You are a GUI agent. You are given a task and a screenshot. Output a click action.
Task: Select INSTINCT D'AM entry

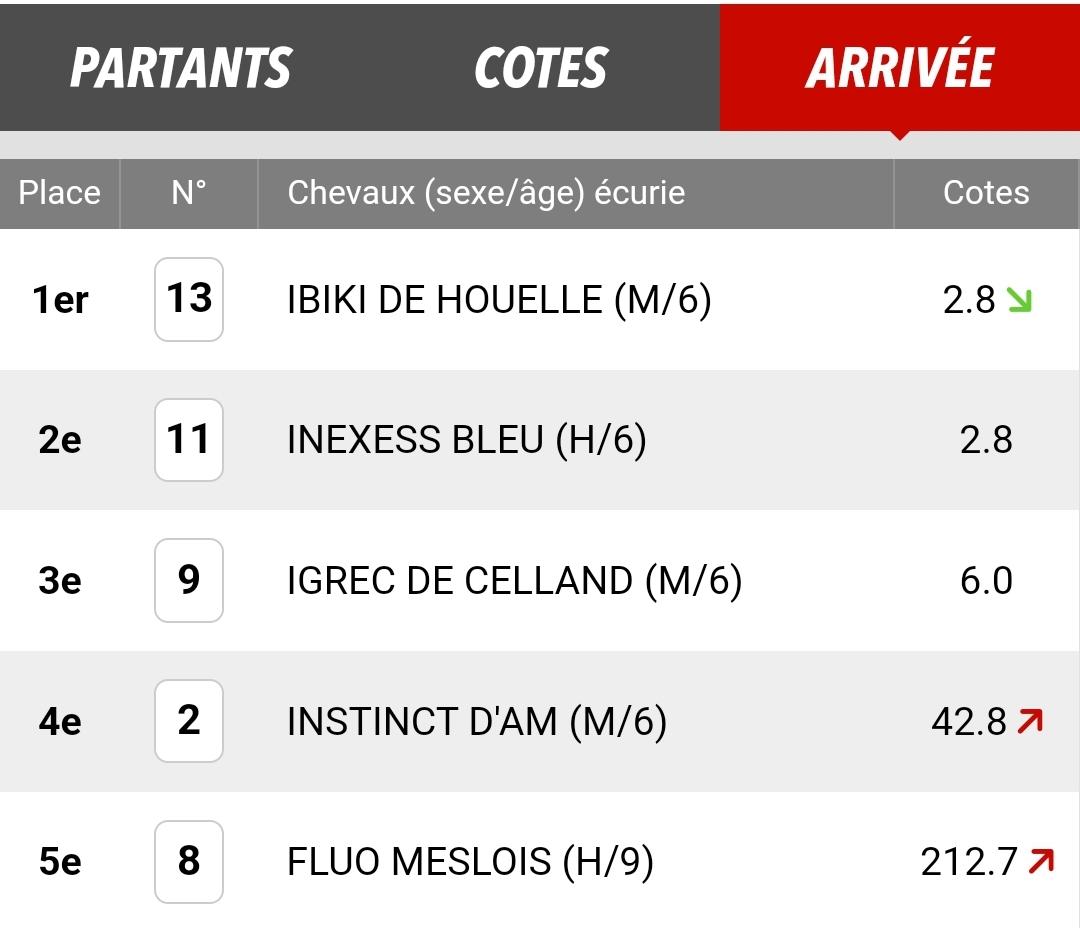(x=477, y=721)
